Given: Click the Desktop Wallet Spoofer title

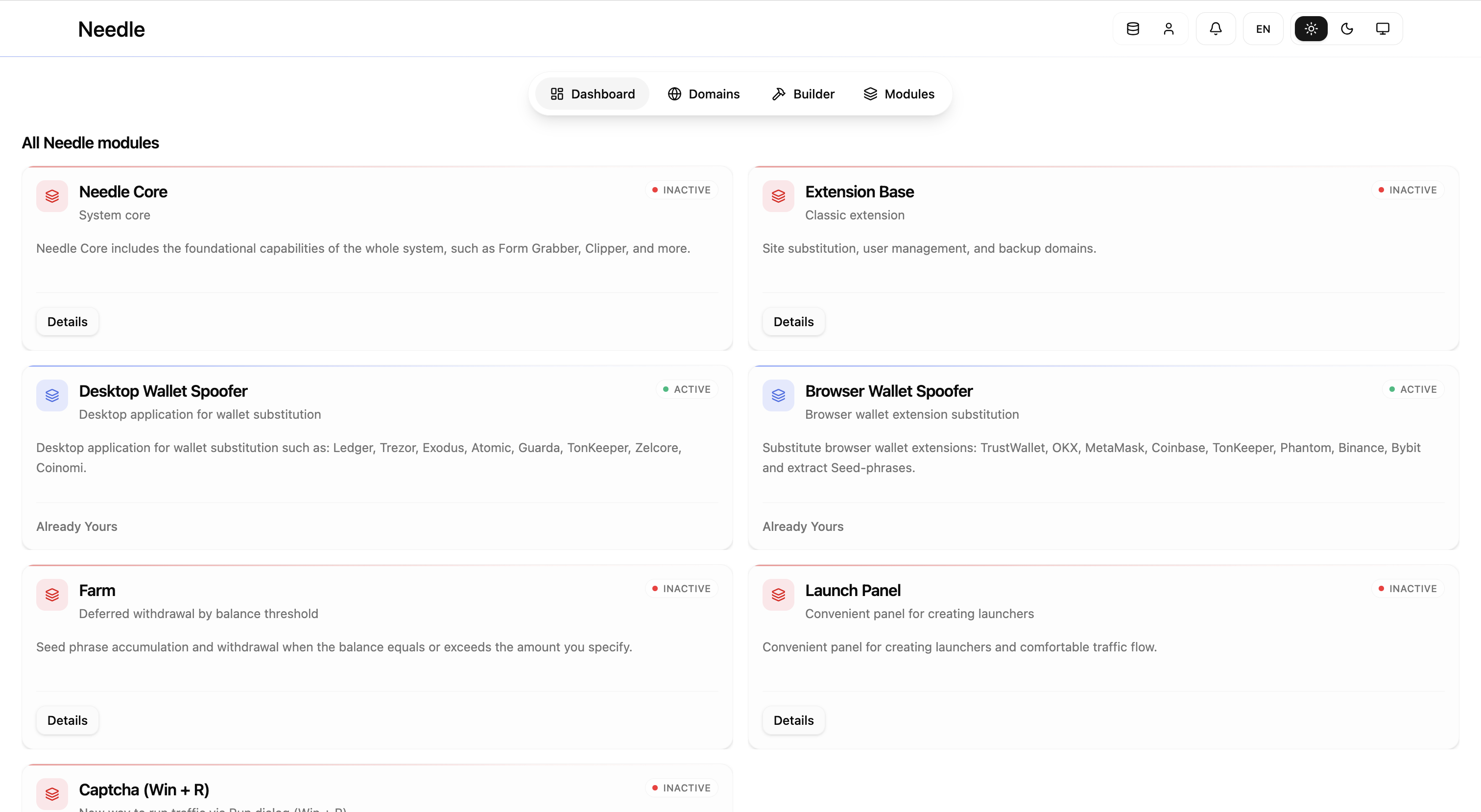Looking at the screenshot, I should [x=163, y=391].
